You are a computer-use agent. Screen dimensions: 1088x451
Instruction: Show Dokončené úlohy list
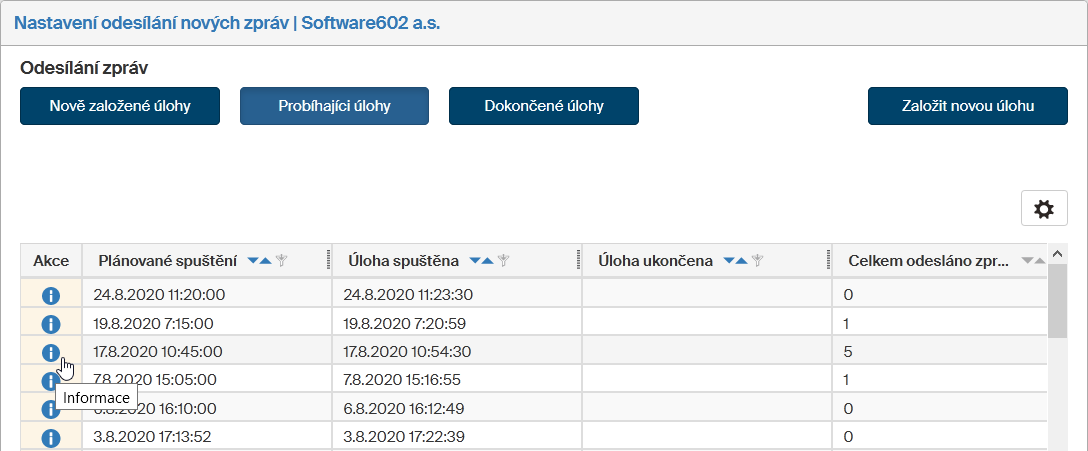click(543, 106)
